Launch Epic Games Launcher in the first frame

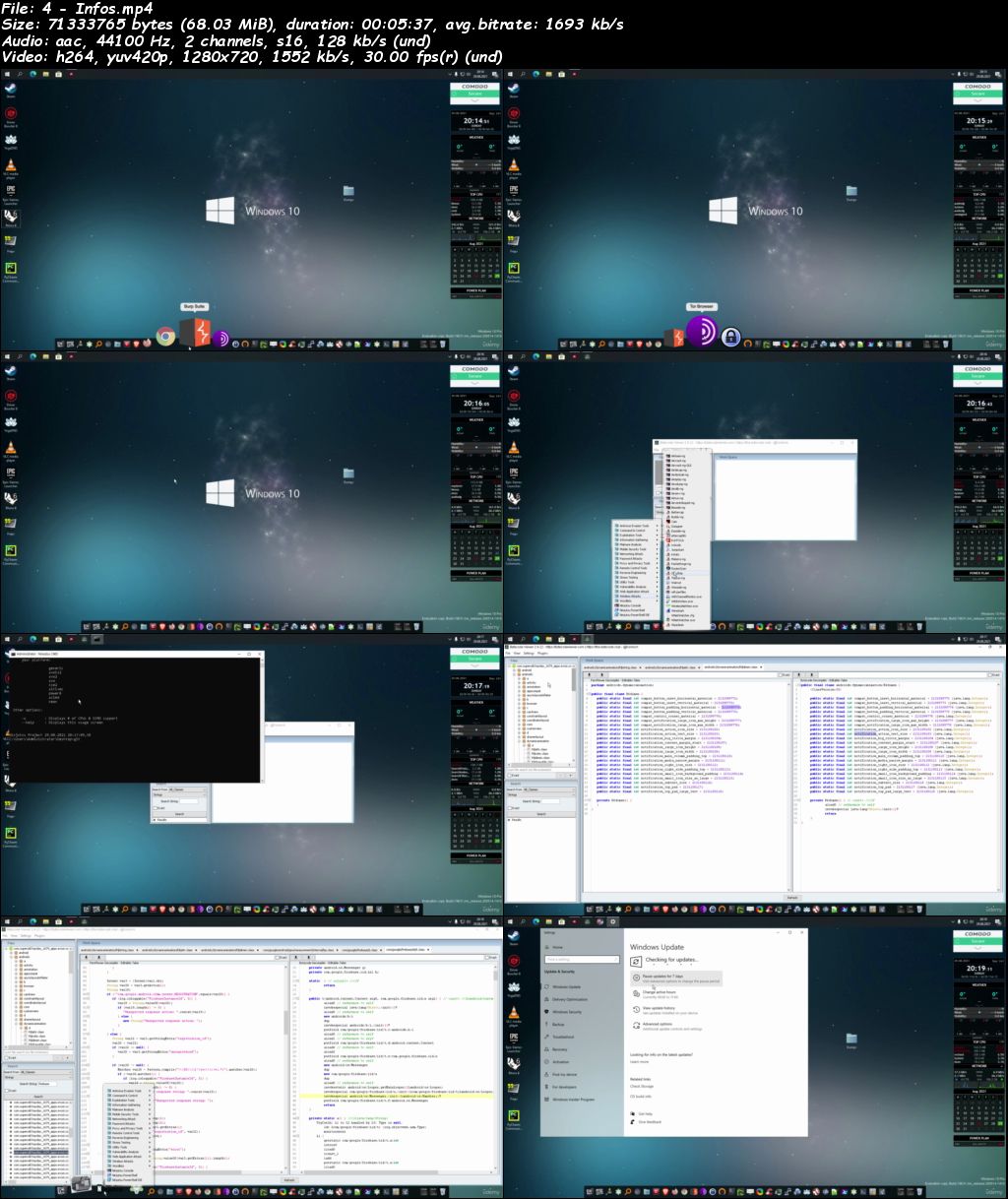pos(11,189)
